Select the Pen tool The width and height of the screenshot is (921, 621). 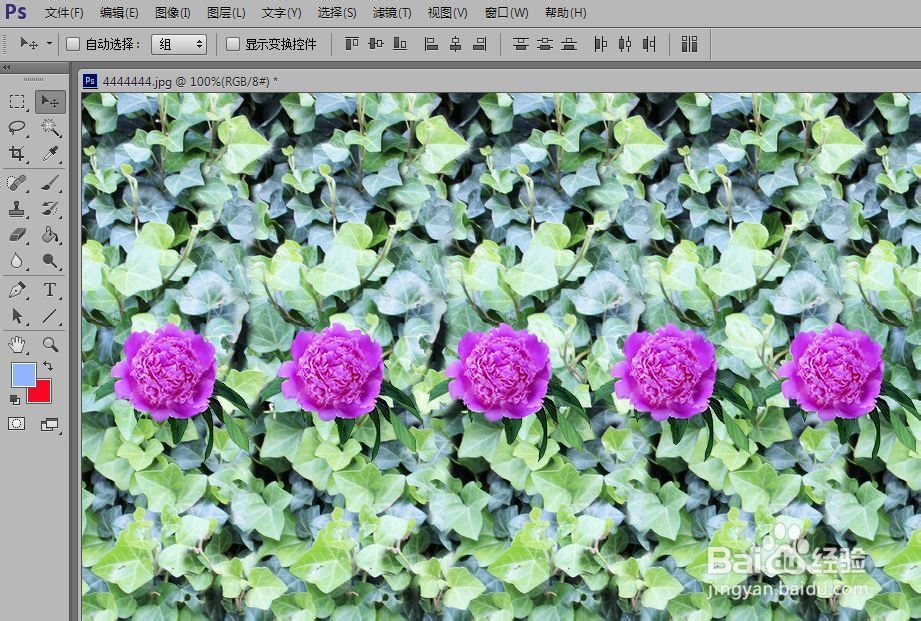point(17,290)
